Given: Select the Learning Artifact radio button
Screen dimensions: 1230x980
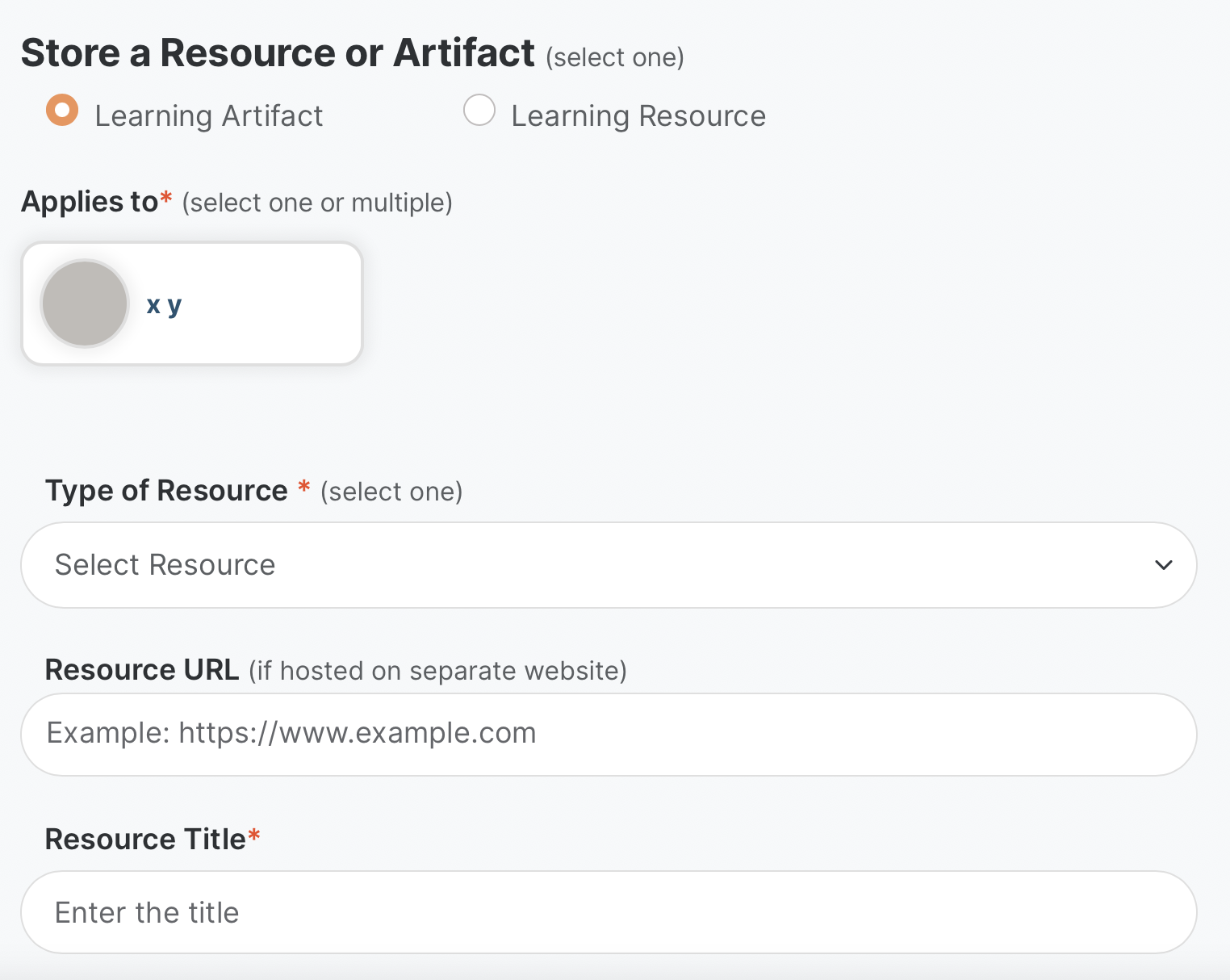Looking at the screenshot, I should coord(62,111).
